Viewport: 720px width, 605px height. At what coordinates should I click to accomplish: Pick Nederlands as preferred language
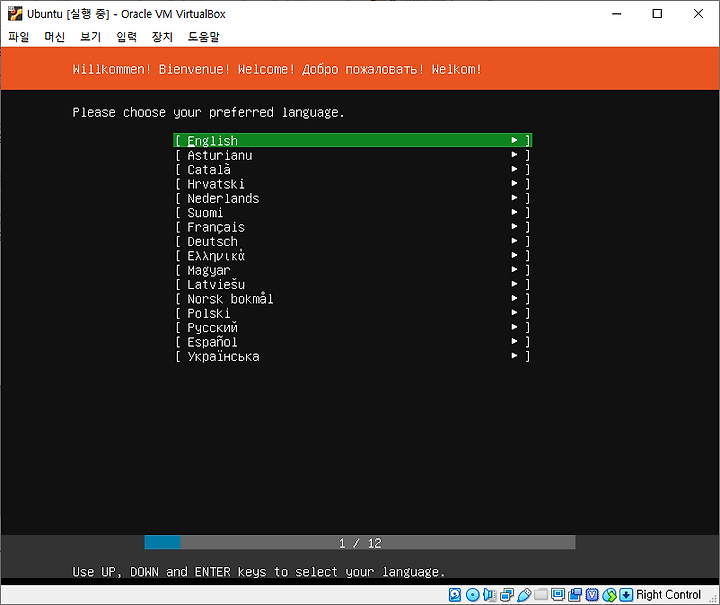353,198
